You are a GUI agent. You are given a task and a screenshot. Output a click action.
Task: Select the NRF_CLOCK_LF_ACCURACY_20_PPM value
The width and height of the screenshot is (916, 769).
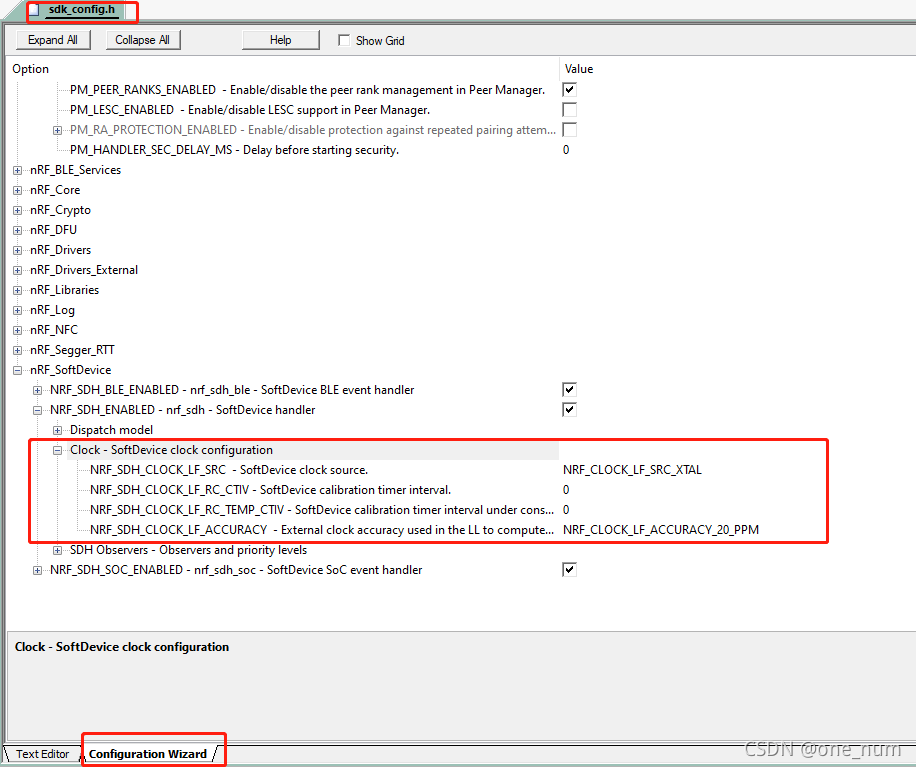pos(661,529)
